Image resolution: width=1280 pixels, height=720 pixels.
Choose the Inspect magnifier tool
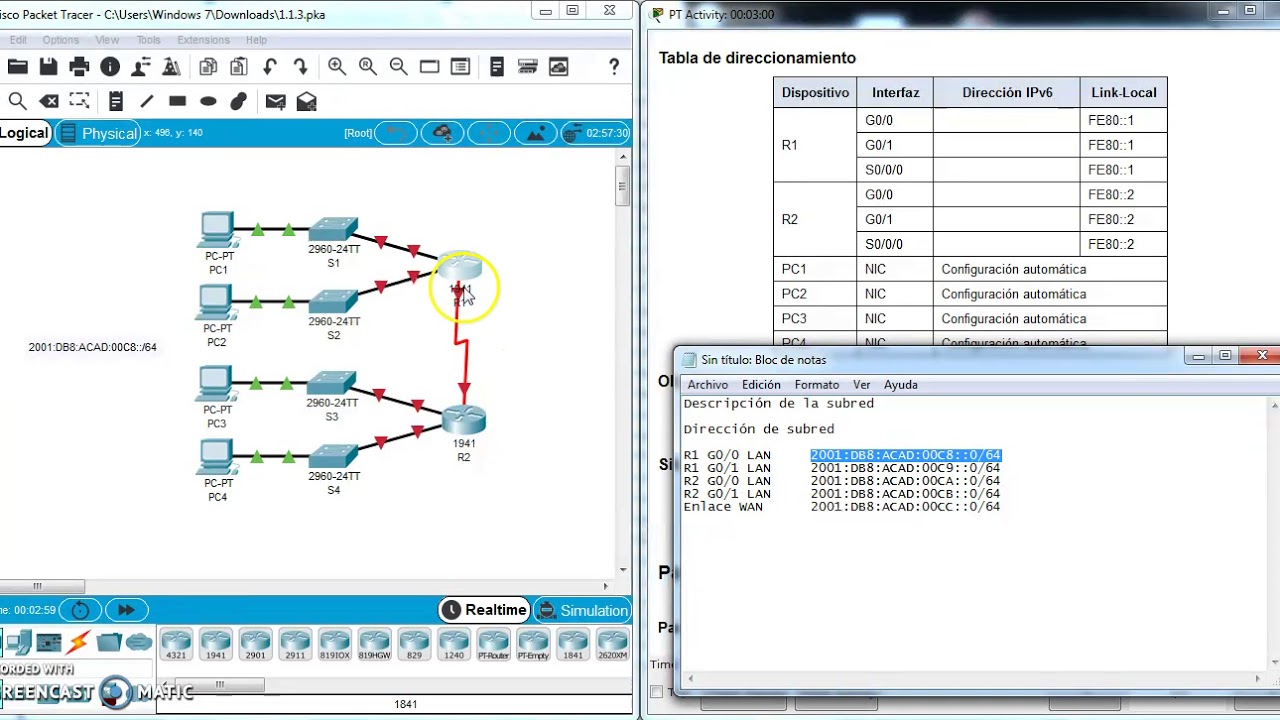point(17,101)
